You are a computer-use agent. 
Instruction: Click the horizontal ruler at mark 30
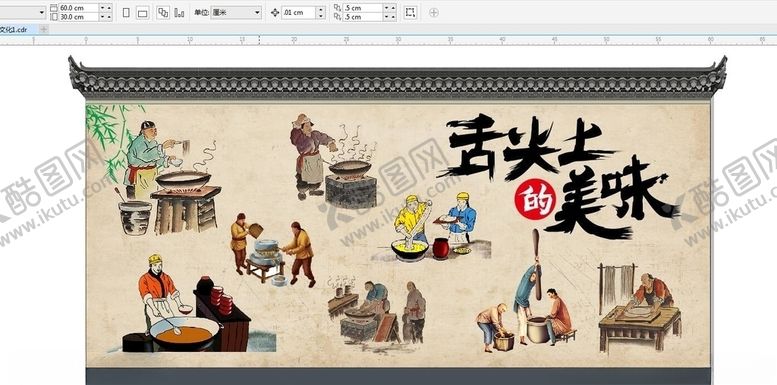(x=398, y=40)
